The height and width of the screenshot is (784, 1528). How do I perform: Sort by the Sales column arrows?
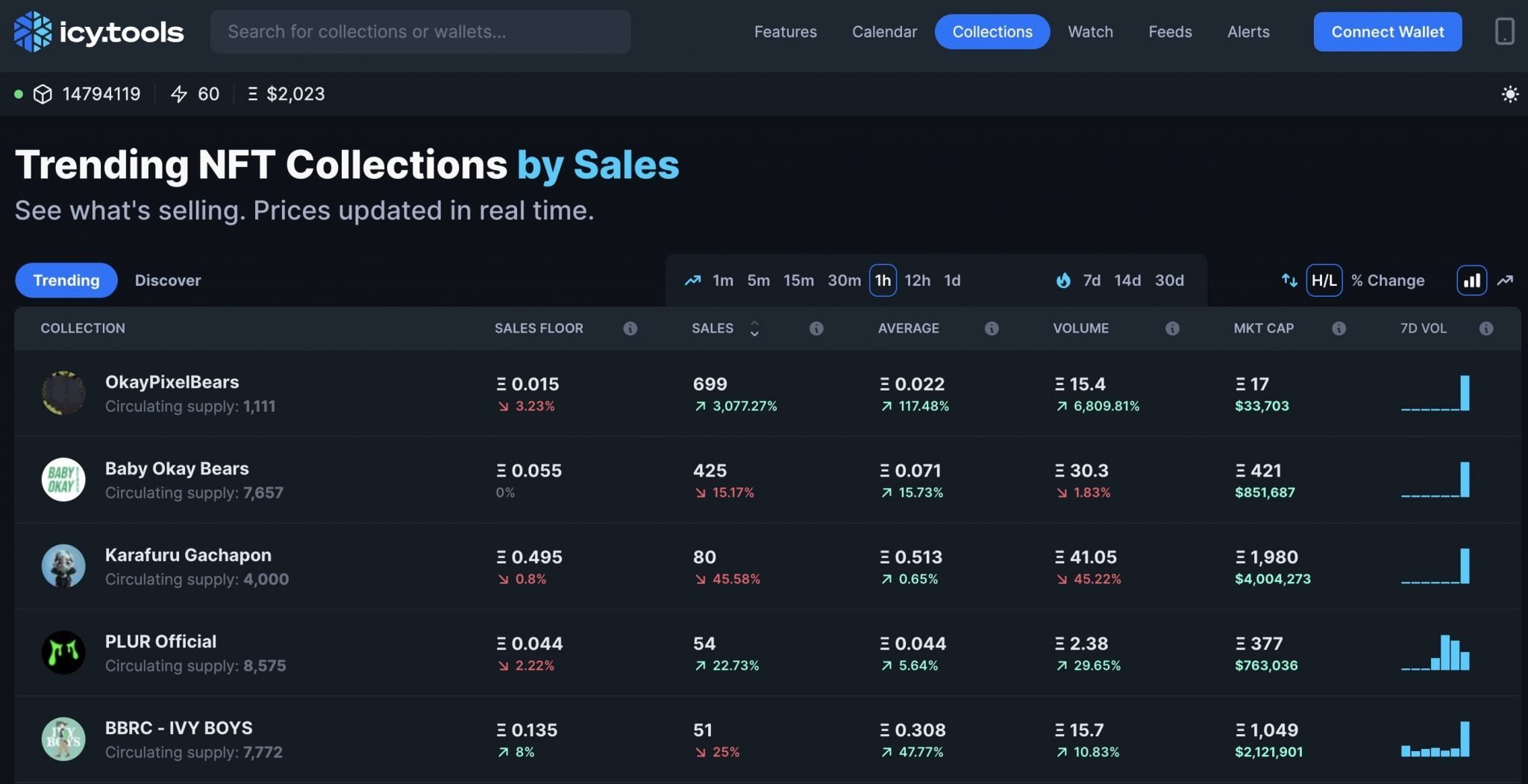point(754,328)
